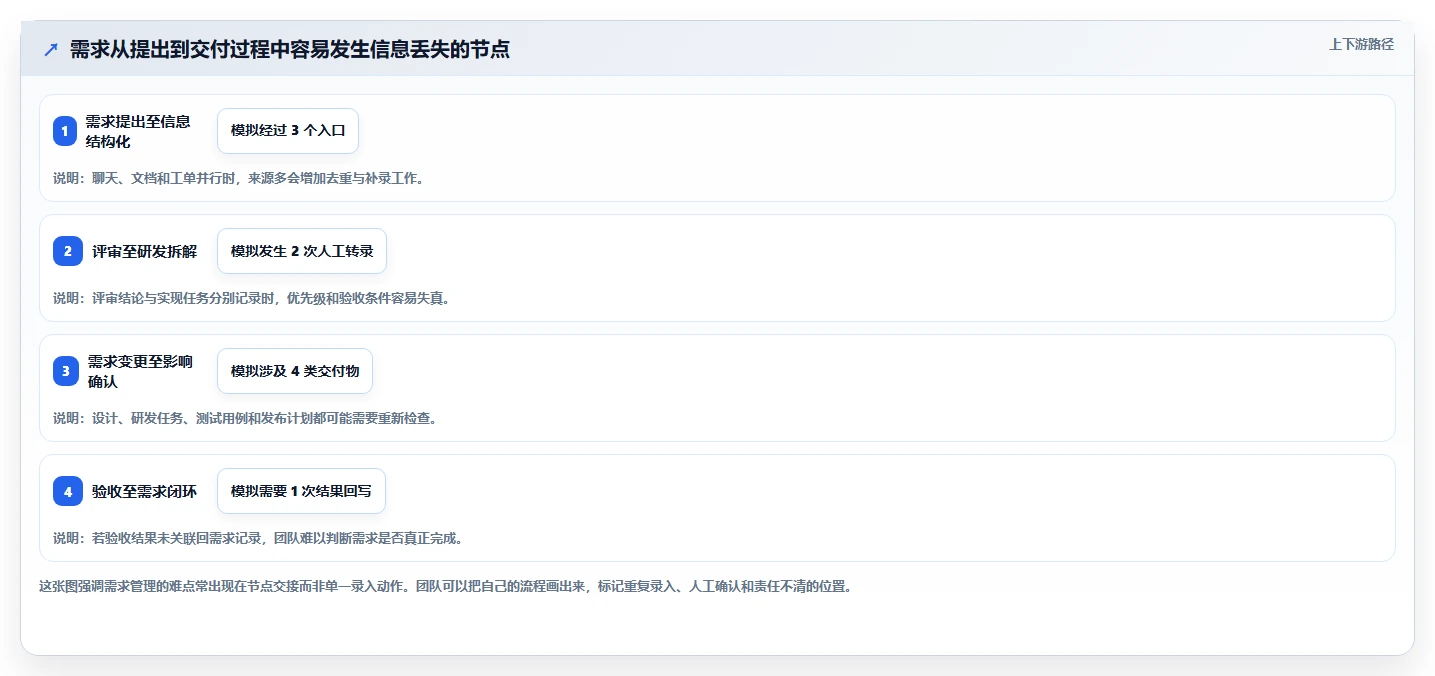Image resolution: width=1435 pixels, height=676 pixels.
Task: Click the step 2 number badge
Action: pos(68,251)
